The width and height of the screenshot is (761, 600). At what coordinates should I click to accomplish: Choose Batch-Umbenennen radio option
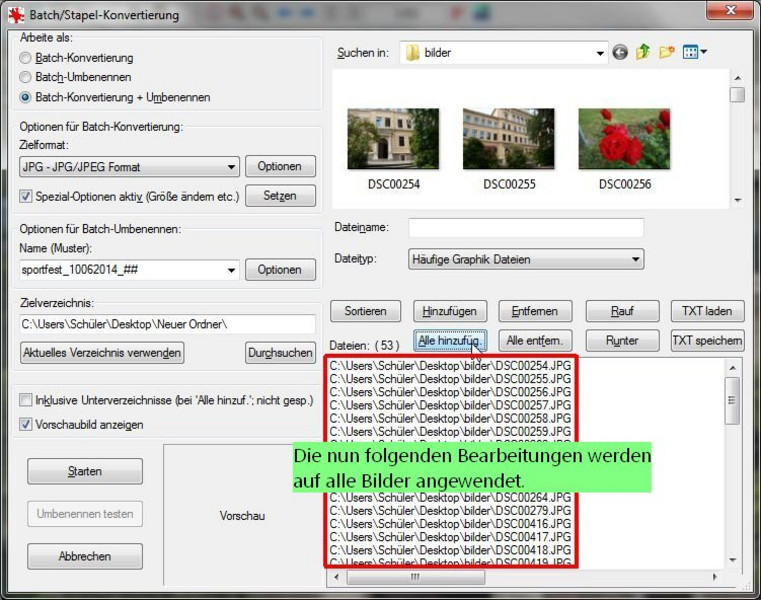point(26,77)
